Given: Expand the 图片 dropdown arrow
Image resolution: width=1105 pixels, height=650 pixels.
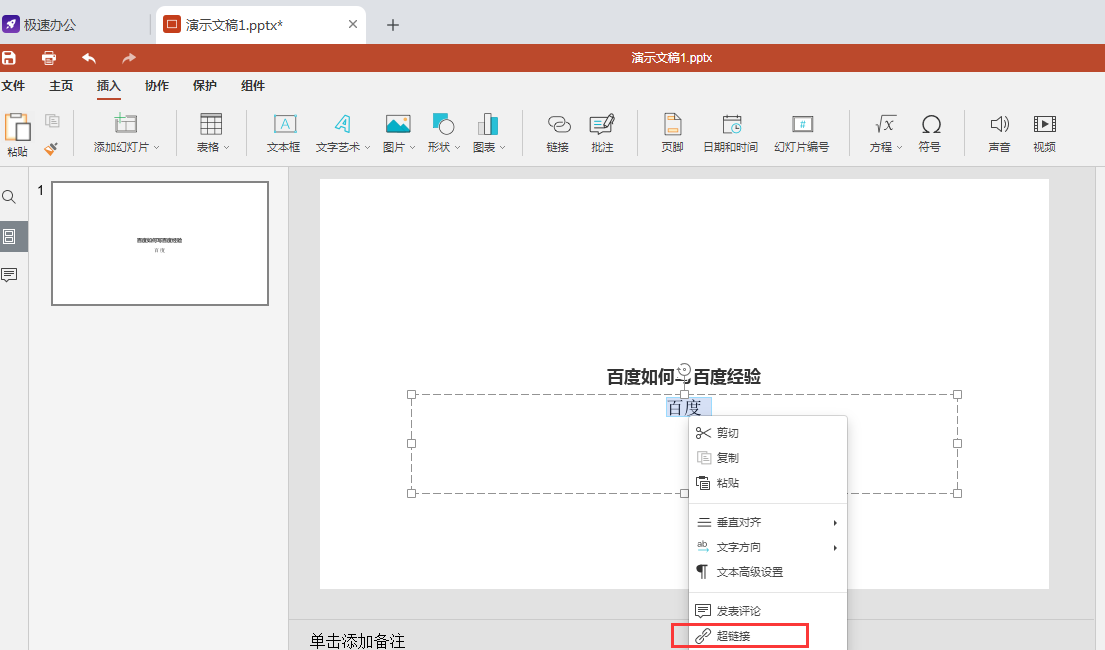Looking at the screenshot, I should click(x=412, y=147).
